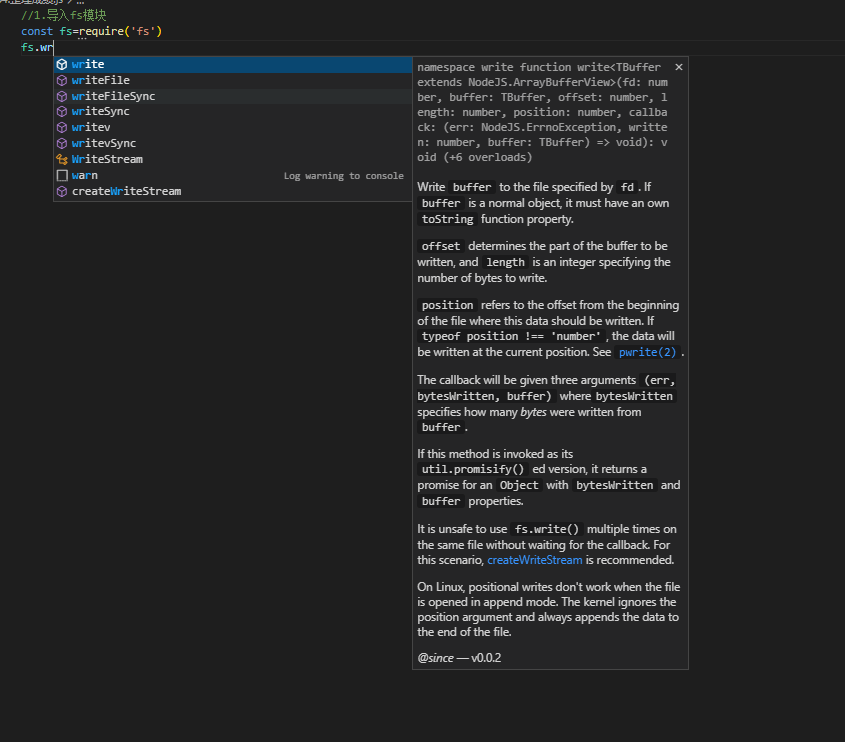Viewport: 845px width, 742px height.
Task: Click the write function signature text
Action: (542, 112)
